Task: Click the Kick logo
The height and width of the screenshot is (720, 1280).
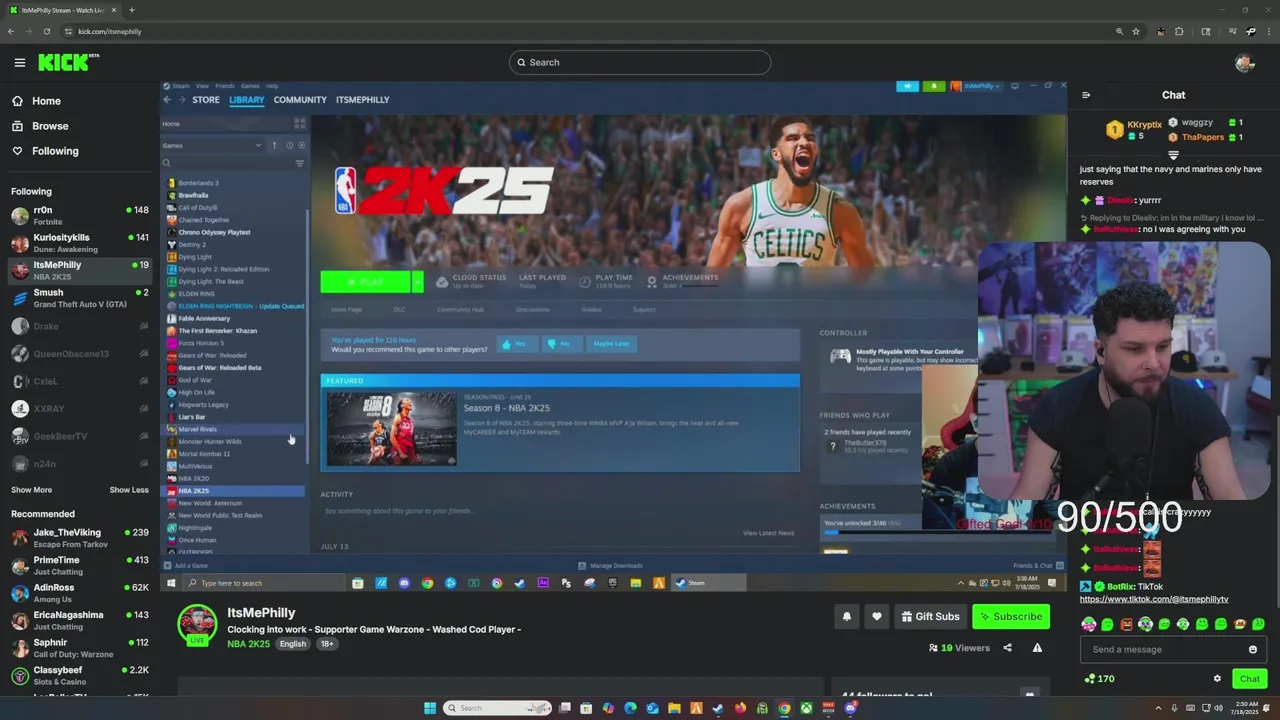Action: pos(68,62)
